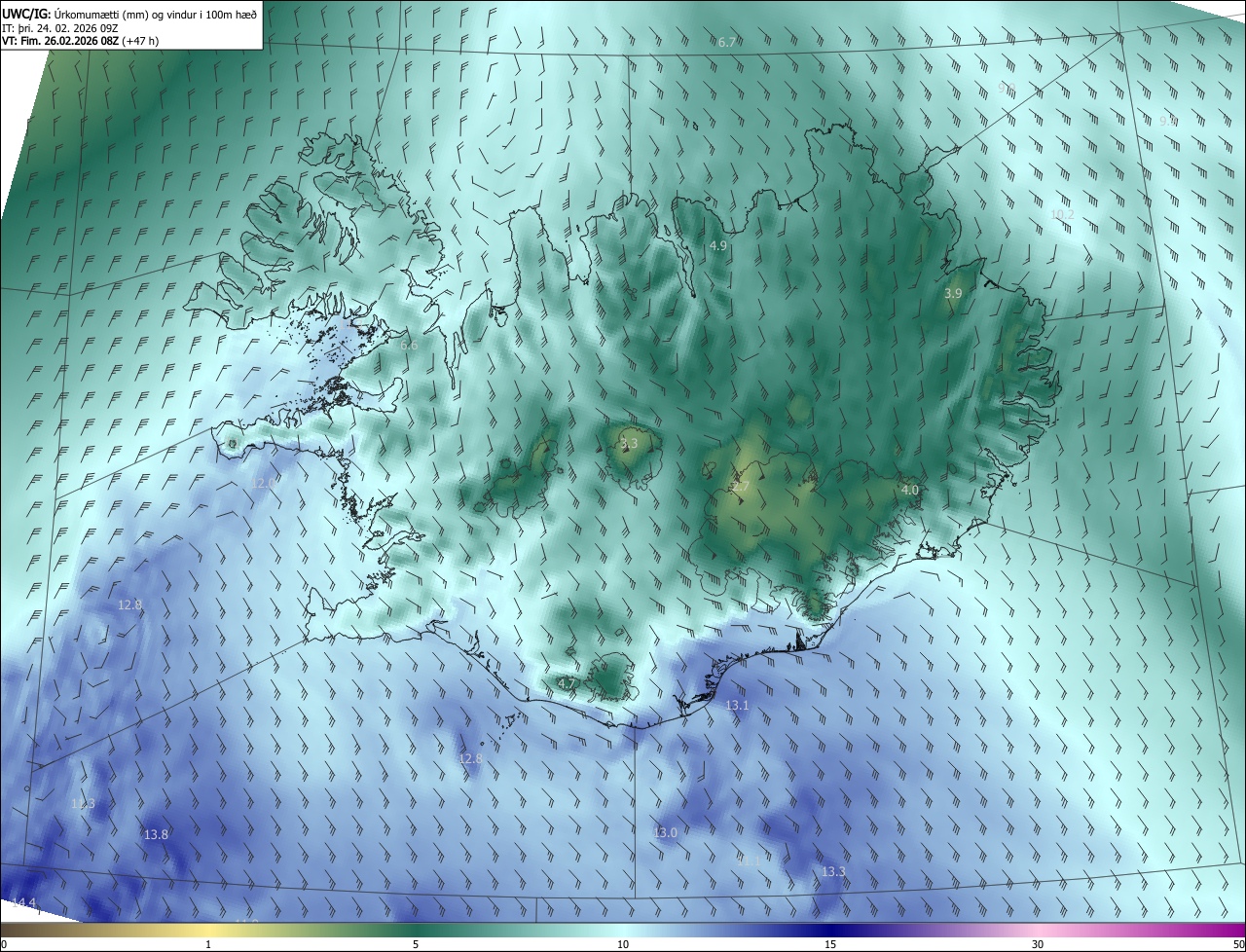Click the color scale tick label 50
The width and height of the screenshot is (1246, 952).
[1238, 944]
